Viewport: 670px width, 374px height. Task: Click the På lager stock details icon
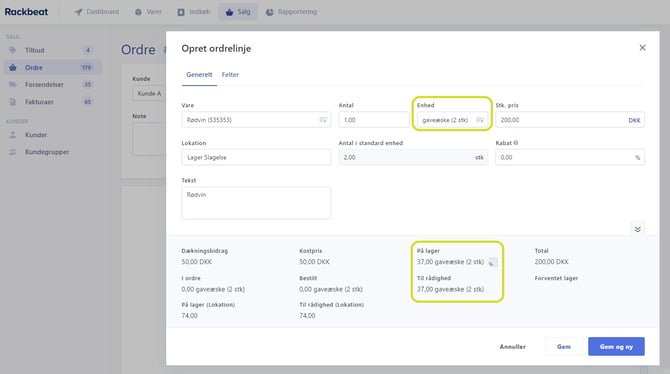click(x=493, y=262)
